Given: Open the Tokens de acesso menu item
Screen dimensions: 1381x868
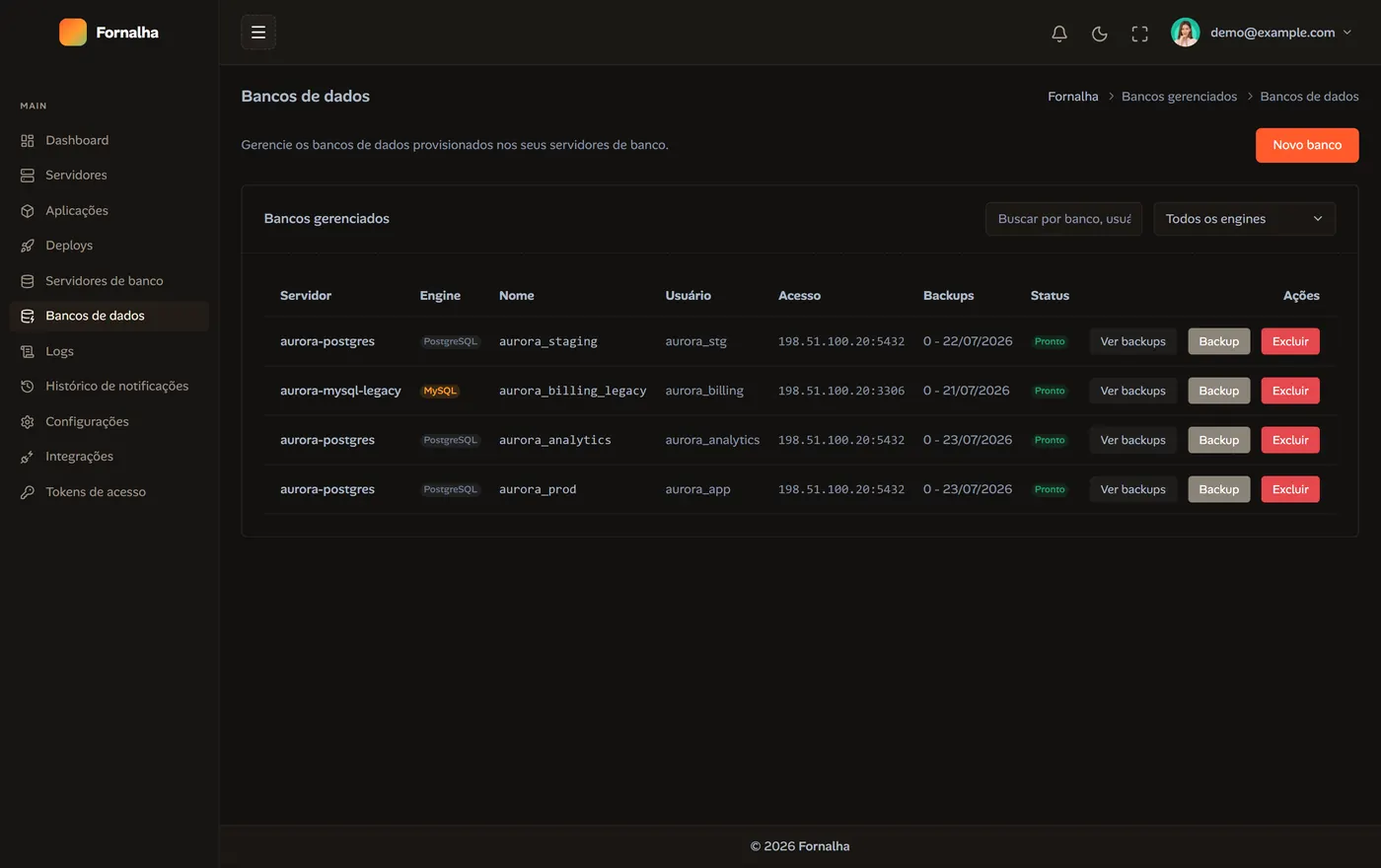Looking at the screenshot, I should point(109,491).
